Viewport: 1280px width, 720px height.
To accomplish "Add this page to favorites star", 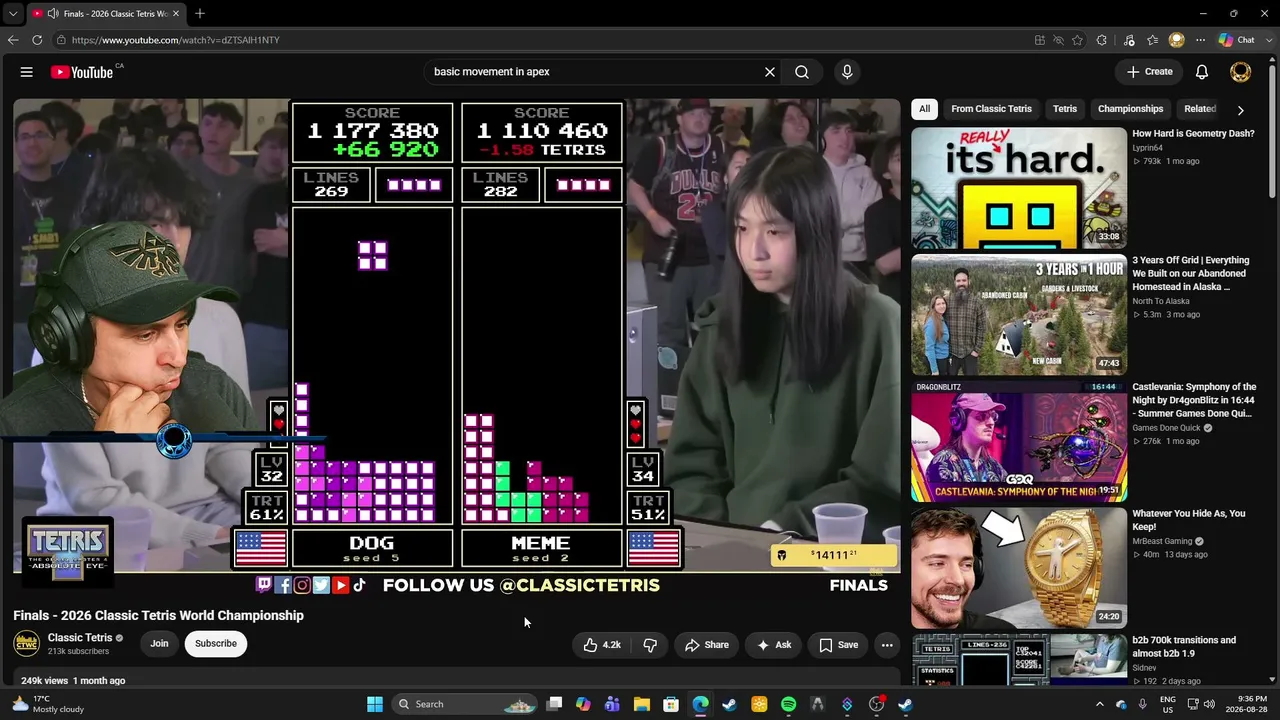I will tap(1077, 40).
